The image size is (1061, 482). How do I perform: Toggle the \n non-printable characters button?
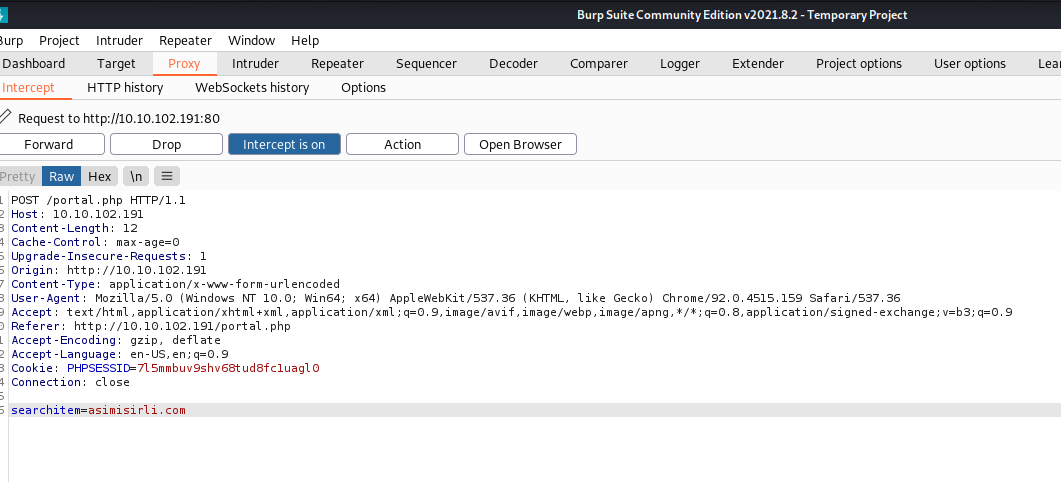(x=136, y=176)
